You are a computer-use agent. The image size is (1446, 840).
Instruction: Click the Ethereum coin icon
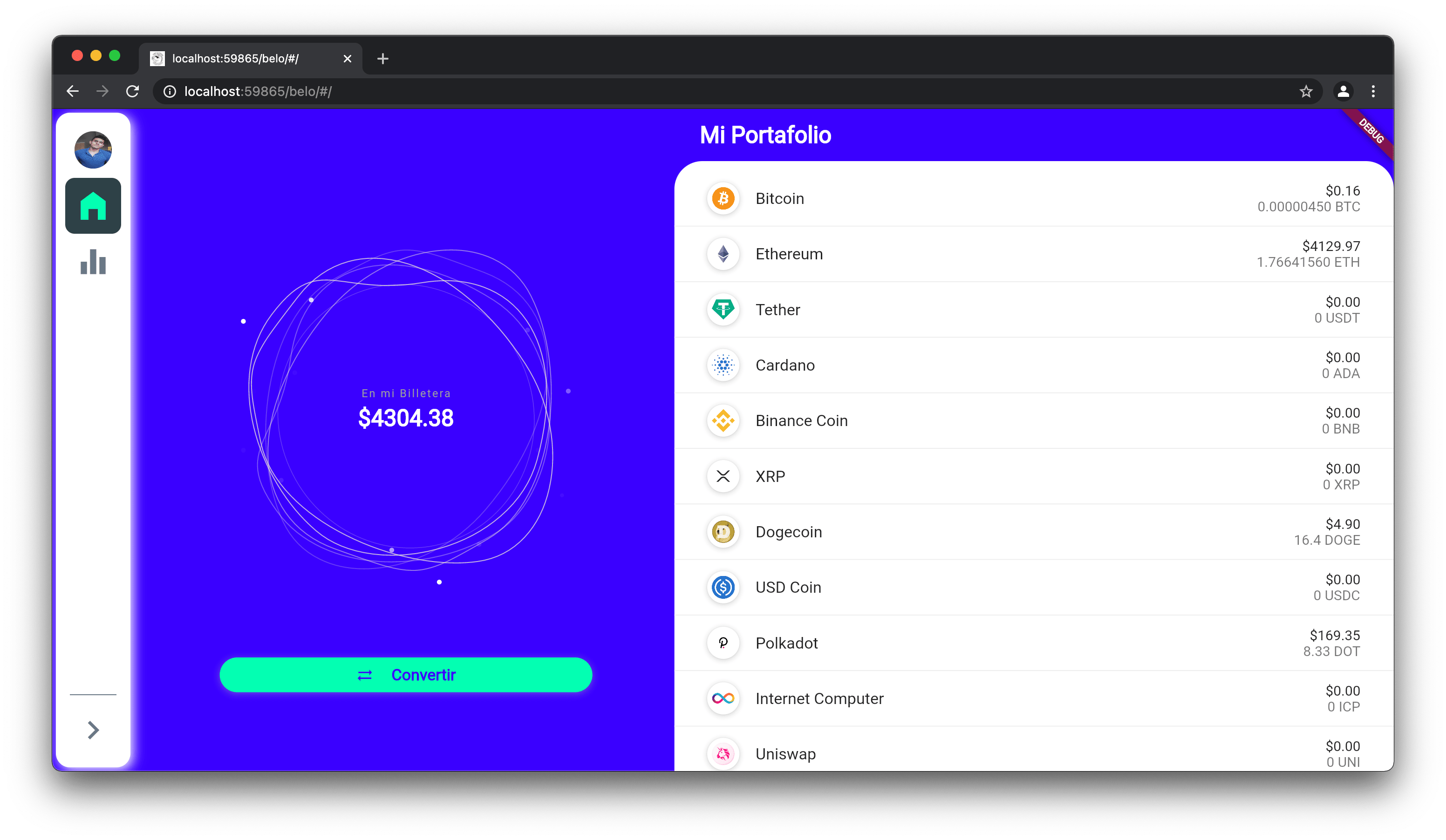point(723,254)
